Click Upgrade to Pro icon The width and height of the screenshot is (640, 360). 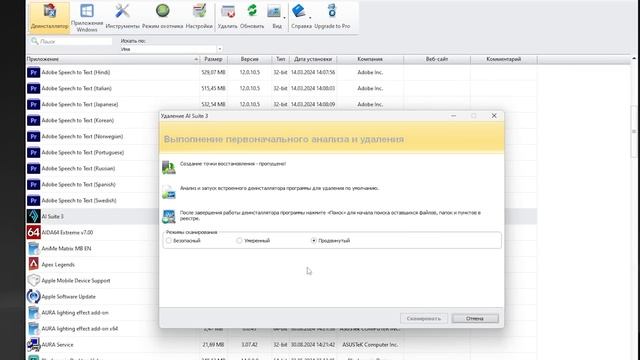pyautogui.click(x=332, y=16)
